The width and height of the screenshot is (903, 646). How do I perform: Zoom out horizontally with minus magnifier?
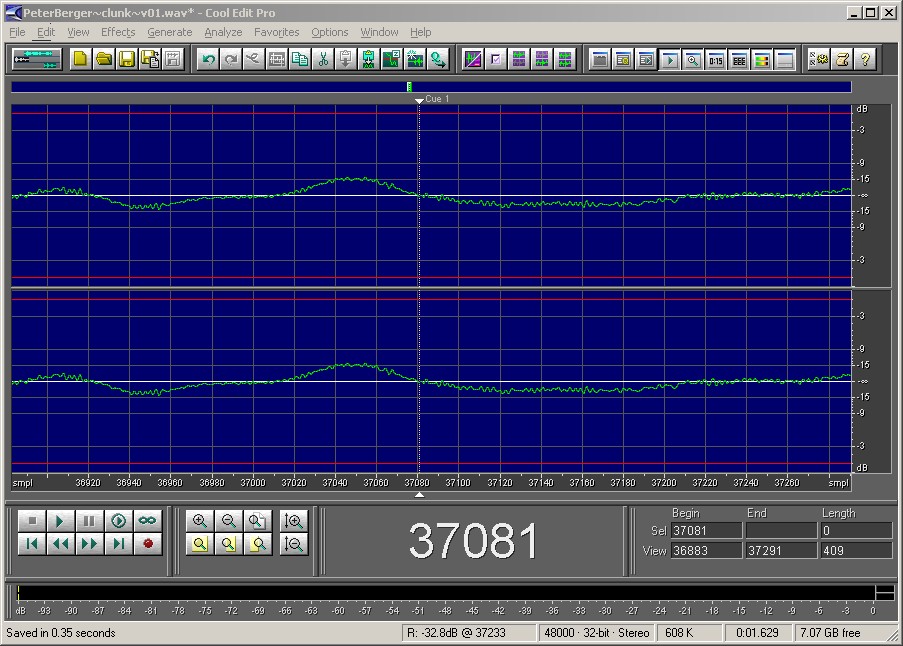(229, 521)
